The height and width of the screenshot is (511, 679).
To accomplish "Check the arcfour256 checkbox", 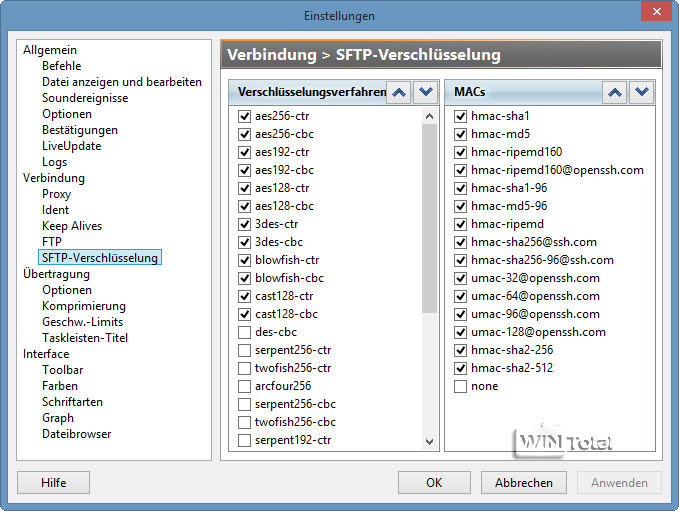I will pos(244,386).
